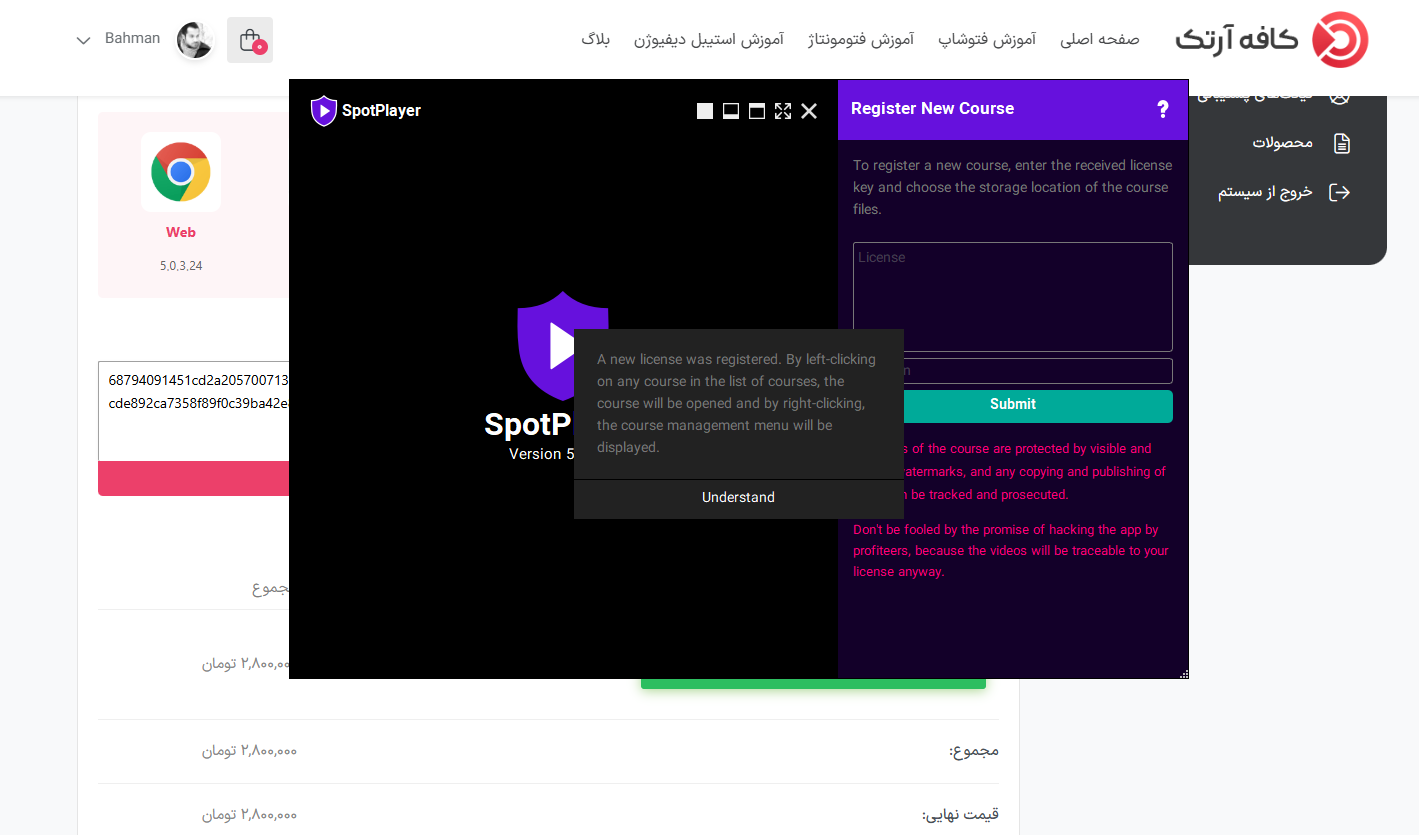Click inside the License text field
The width and height of the screenshot is (1419, 835).
coord(1012,296)
